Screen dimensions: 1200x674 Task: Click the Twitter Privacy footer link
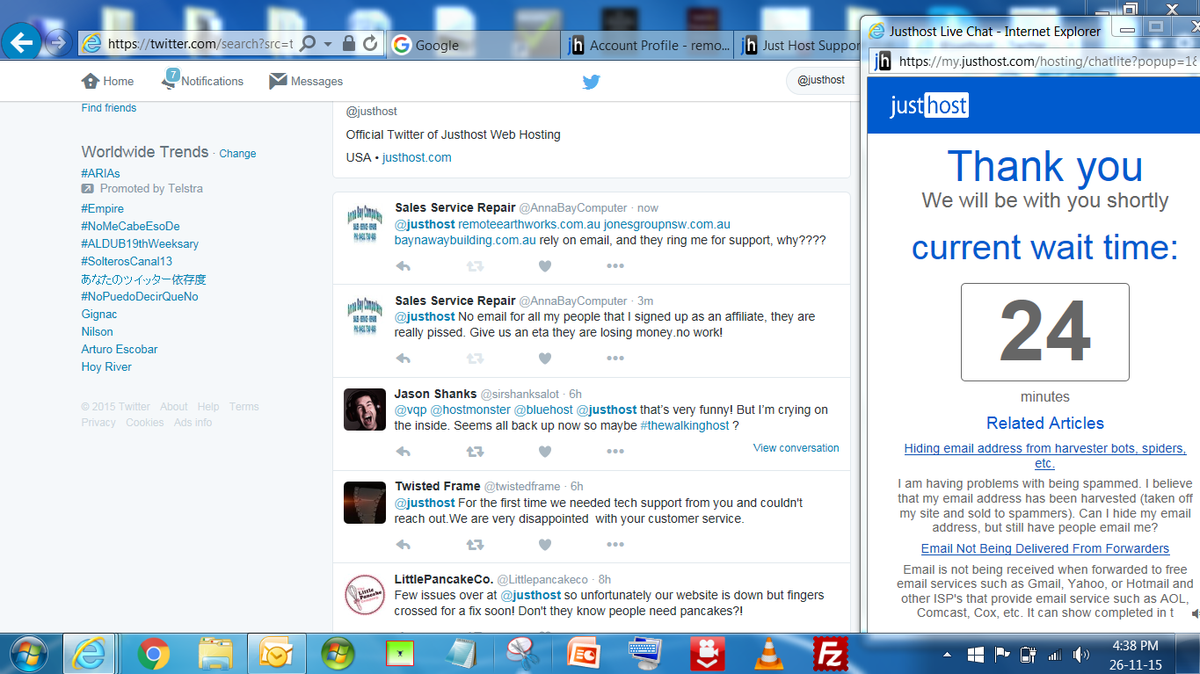99,423
